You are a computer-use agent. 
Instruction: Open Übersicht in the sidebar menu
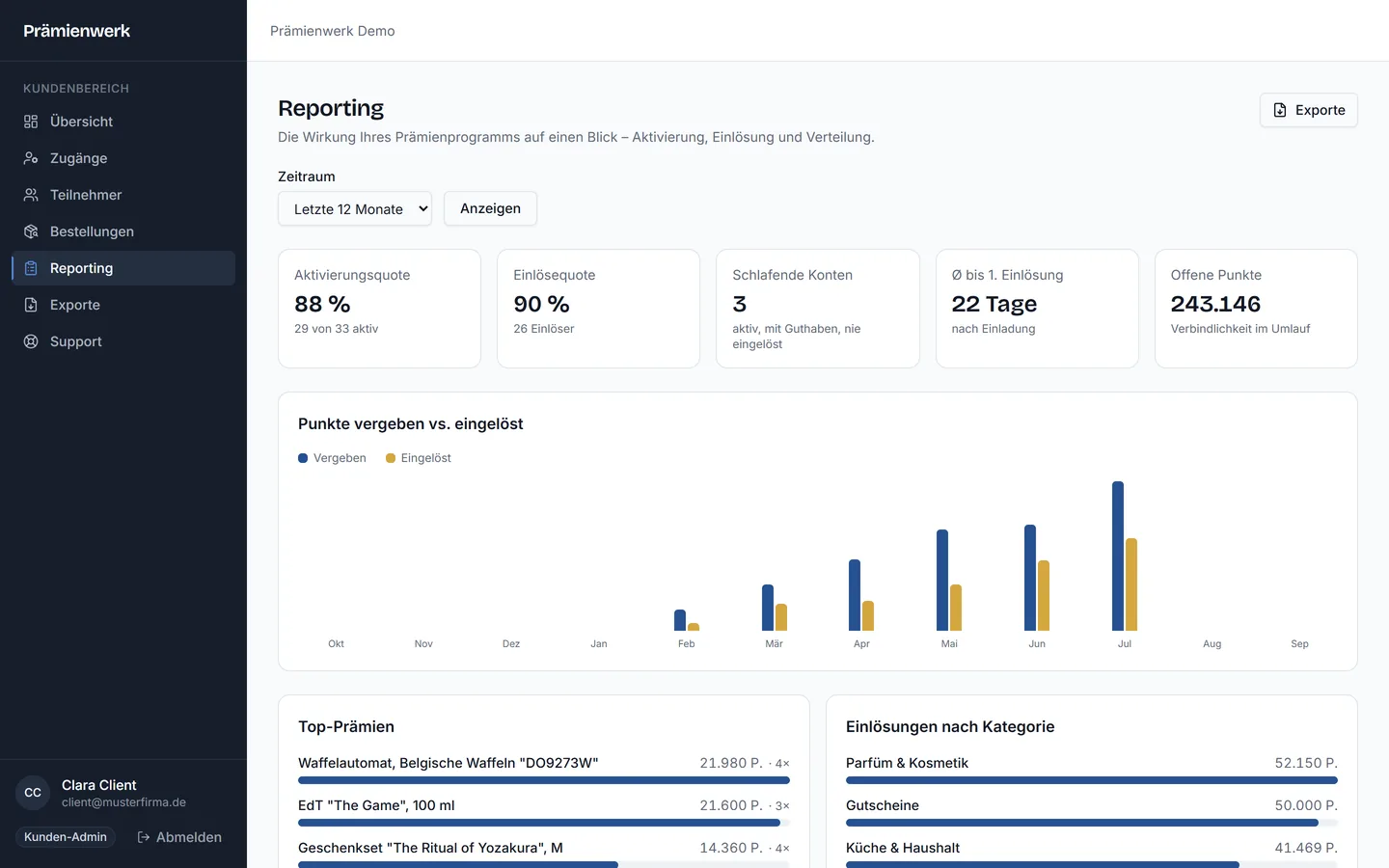[x=123, y=122]
